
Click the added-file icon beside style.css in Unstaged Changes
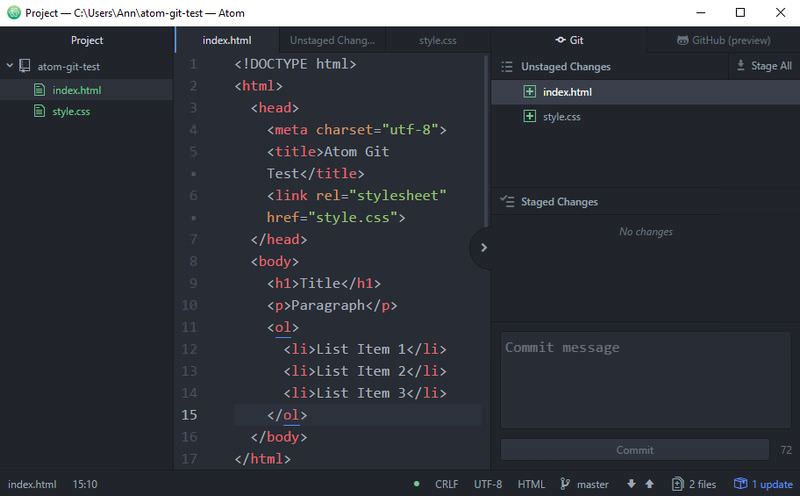pyautogui.click(x=530, y=117)
